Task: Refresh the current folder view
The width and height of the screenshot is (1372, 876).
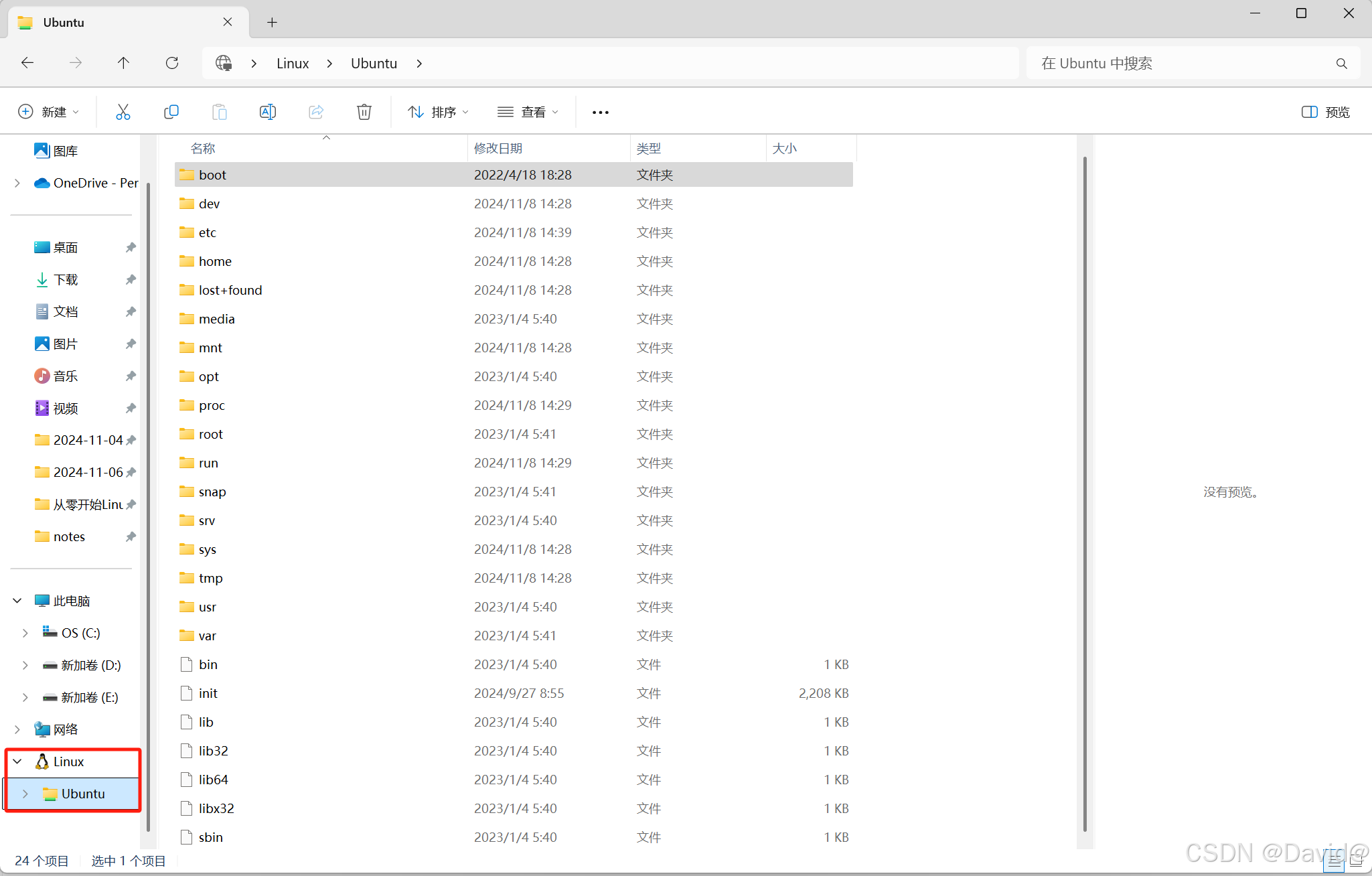Action: pos(172,63)
